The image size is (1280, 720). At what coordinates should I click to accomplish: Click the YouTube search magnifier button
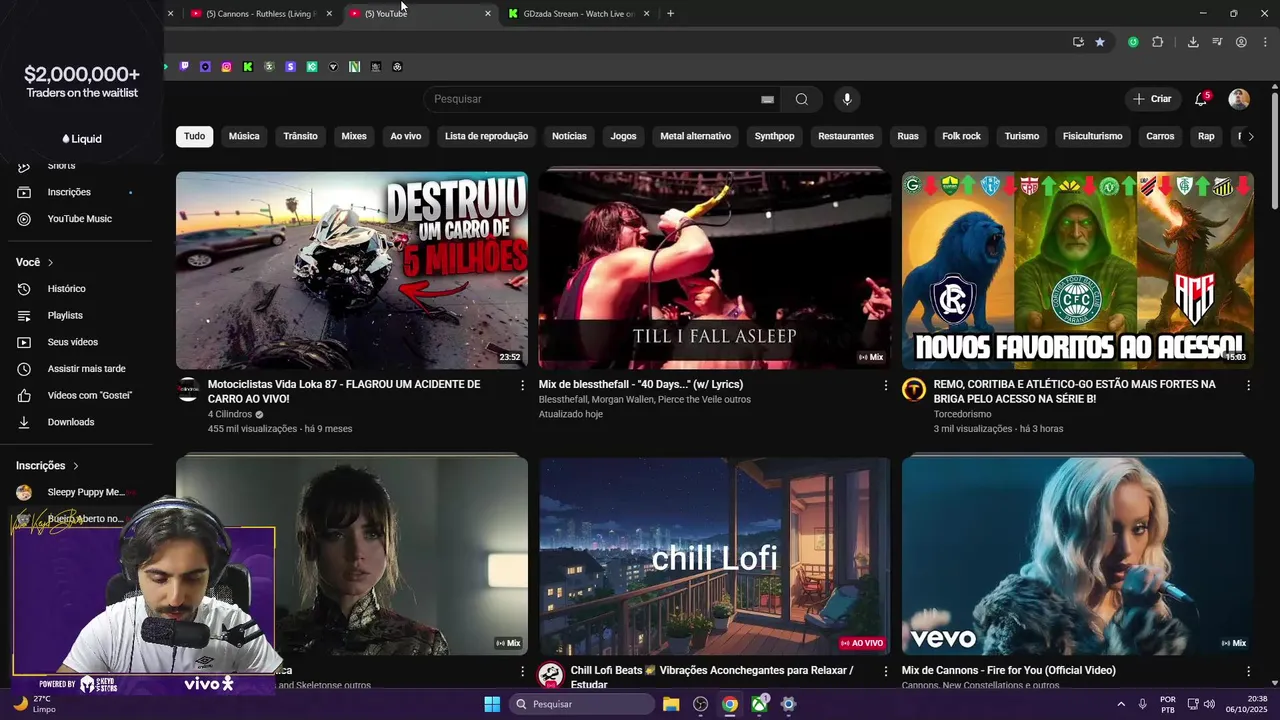[x=802, y=99]
